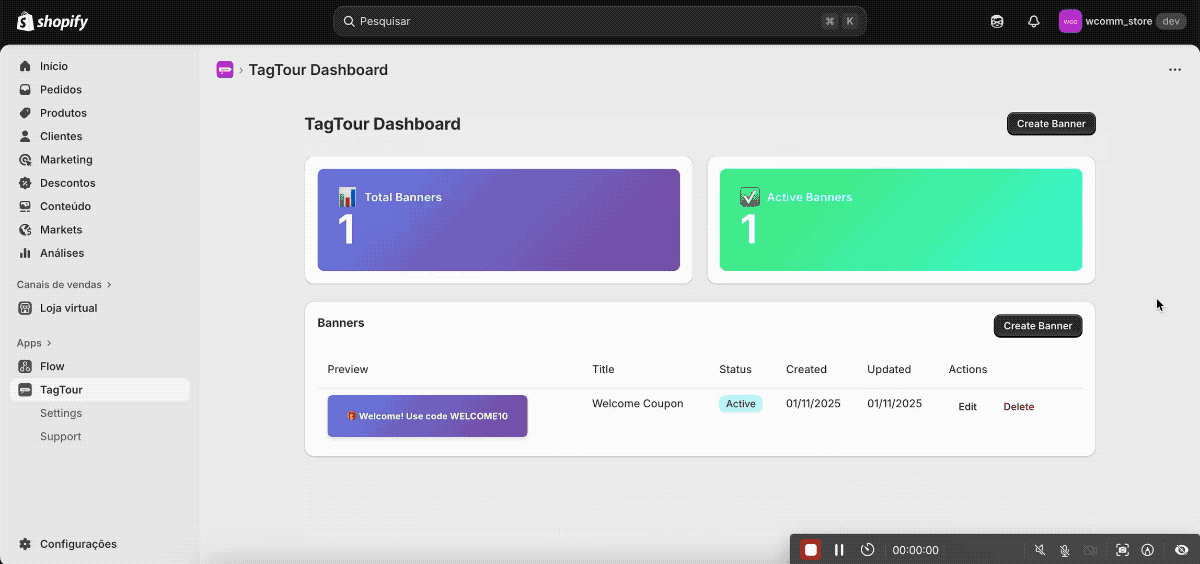Image resolution: width=1200 pixels, height=564 pixels.
Task: Click the Total Banners bar chart icon
Action: tap(347, 197)
